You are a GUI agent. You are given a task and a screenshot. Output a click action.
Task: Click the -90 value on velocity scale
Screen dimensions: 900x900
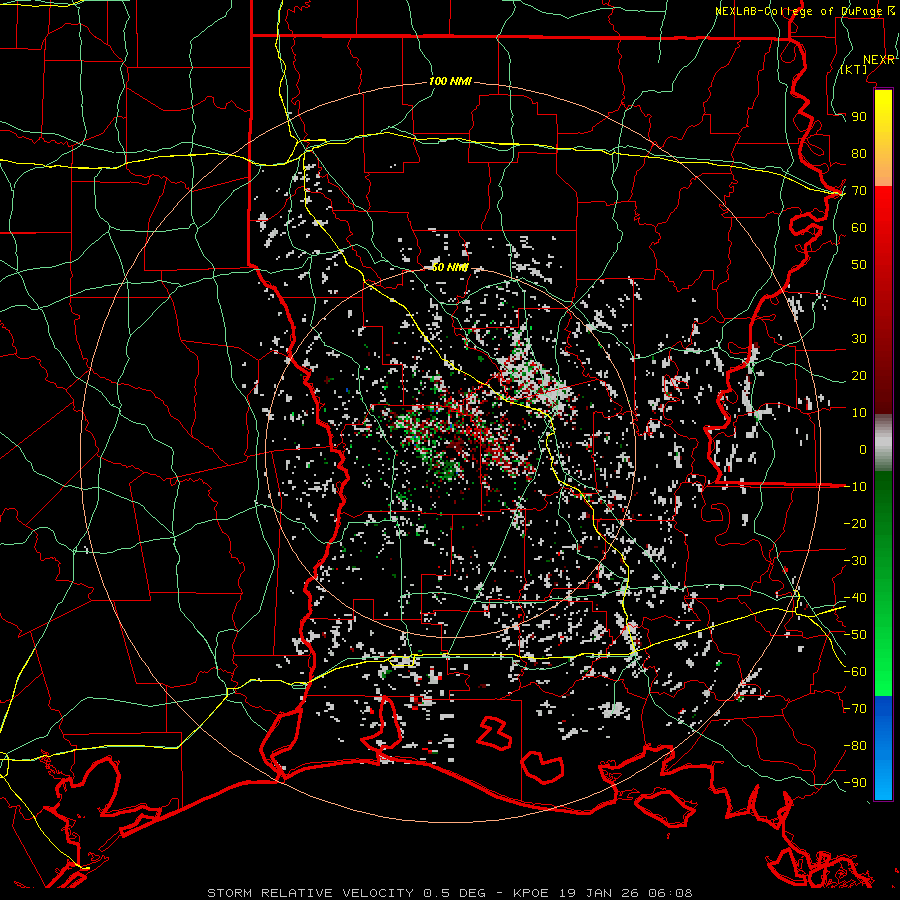(x=855, y=782)
